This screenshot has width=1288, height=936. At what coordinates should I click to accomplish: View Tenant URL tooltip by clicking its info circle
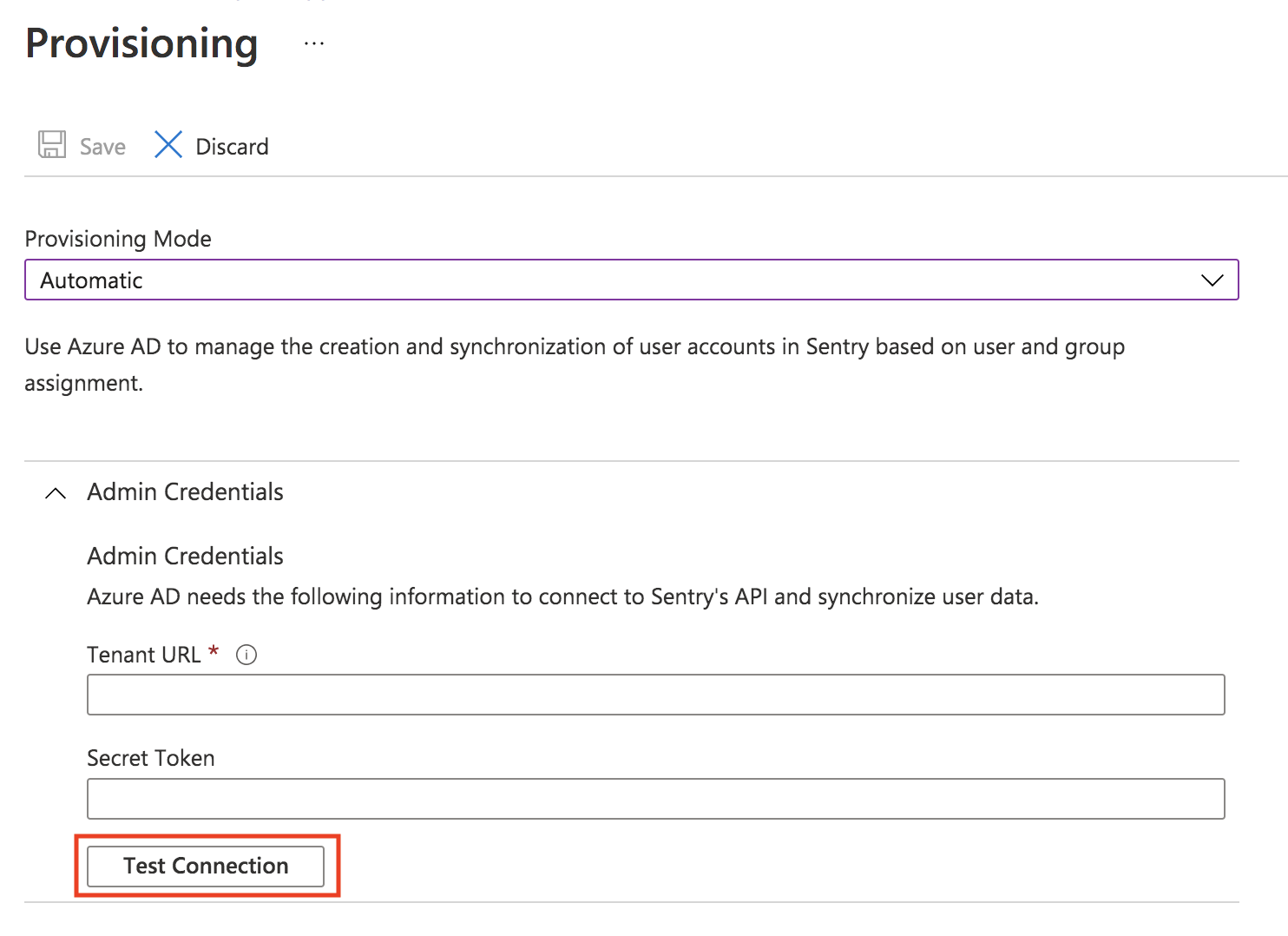coord(246,655)
